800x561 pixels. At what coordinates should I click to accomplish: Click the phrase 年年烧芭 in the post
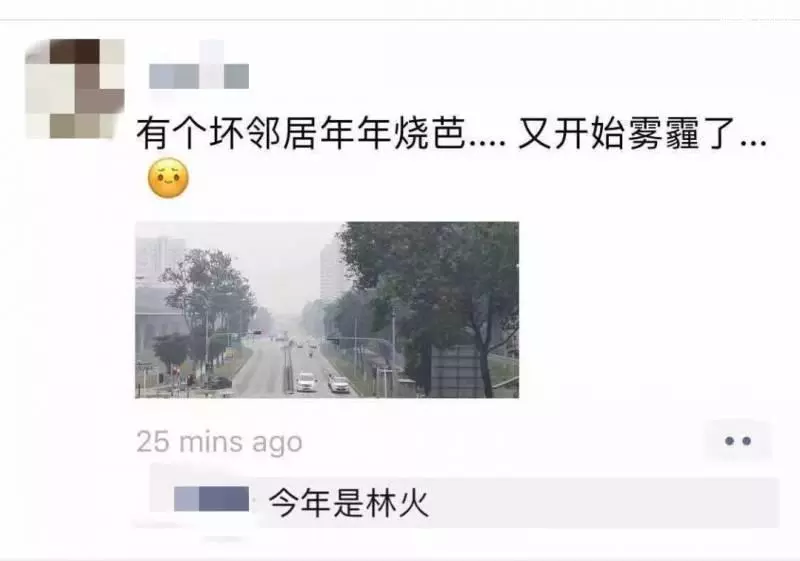point(393,134)
